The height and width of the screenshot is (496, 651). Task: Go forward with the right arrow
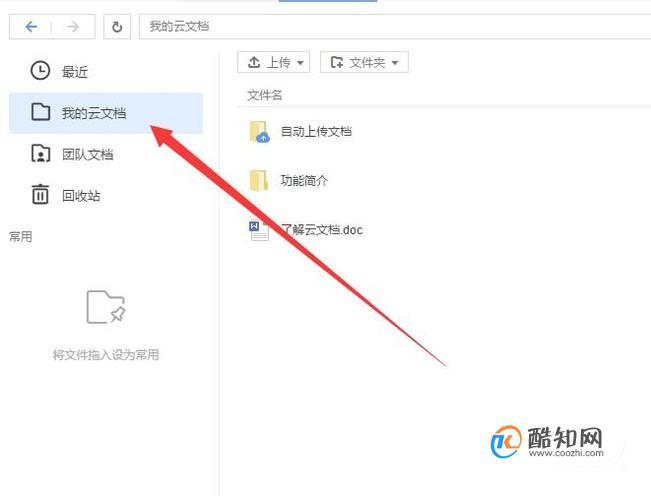pyautogui.click(x=73, y=27)
